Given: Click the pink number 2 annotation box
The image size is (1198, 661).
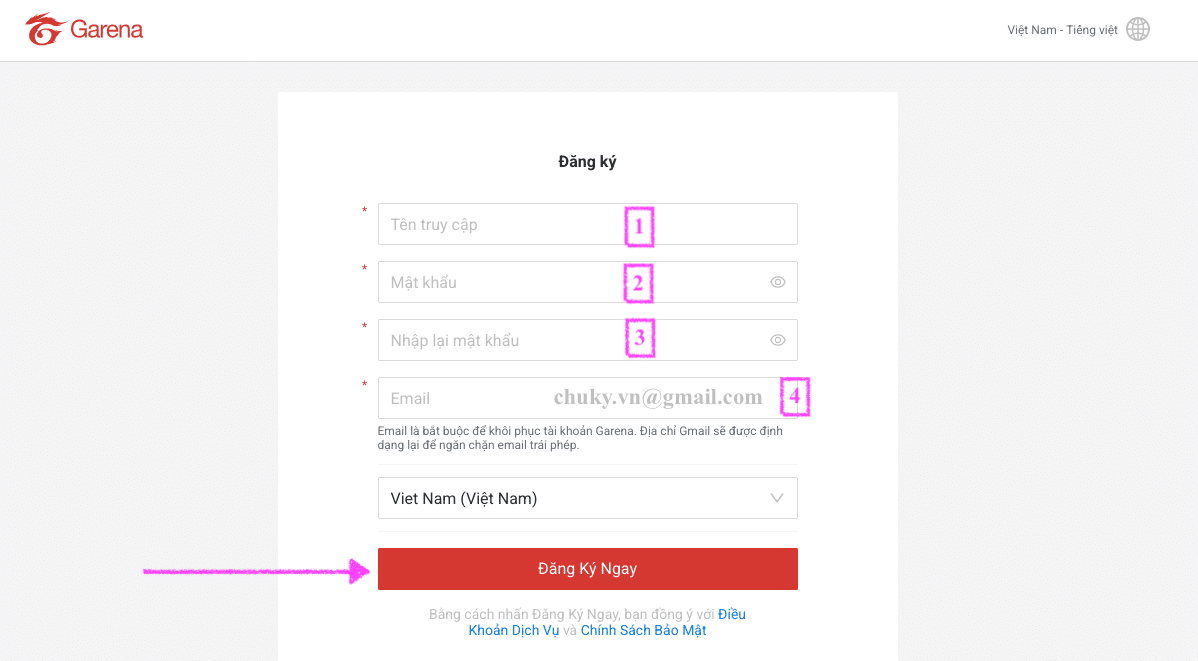Looking at the screenshot, I should pyautogui.click(x=638, y=284).
